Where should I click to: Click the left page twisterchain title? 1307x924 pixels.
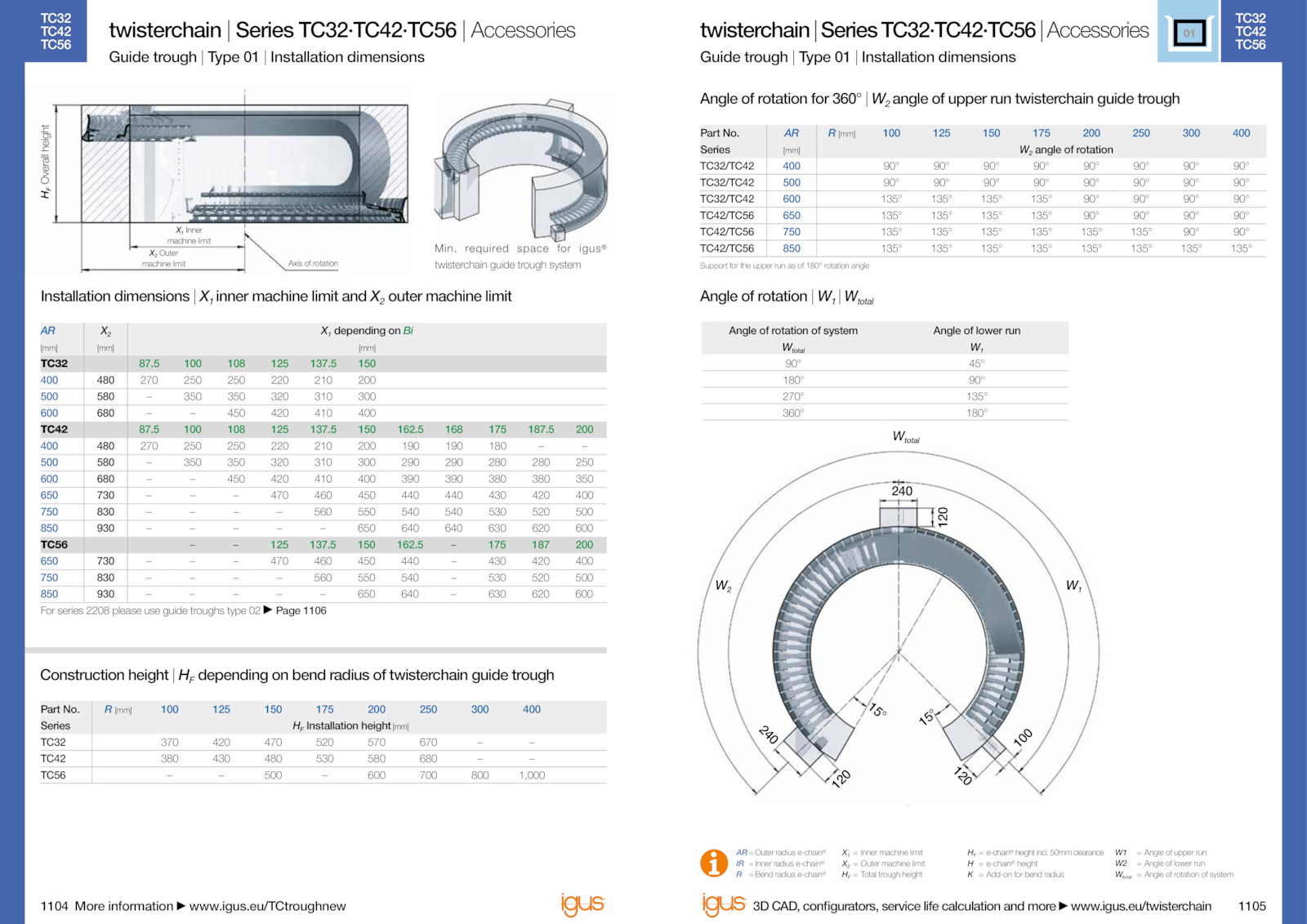pyautogui.click(x=342, y=30)
